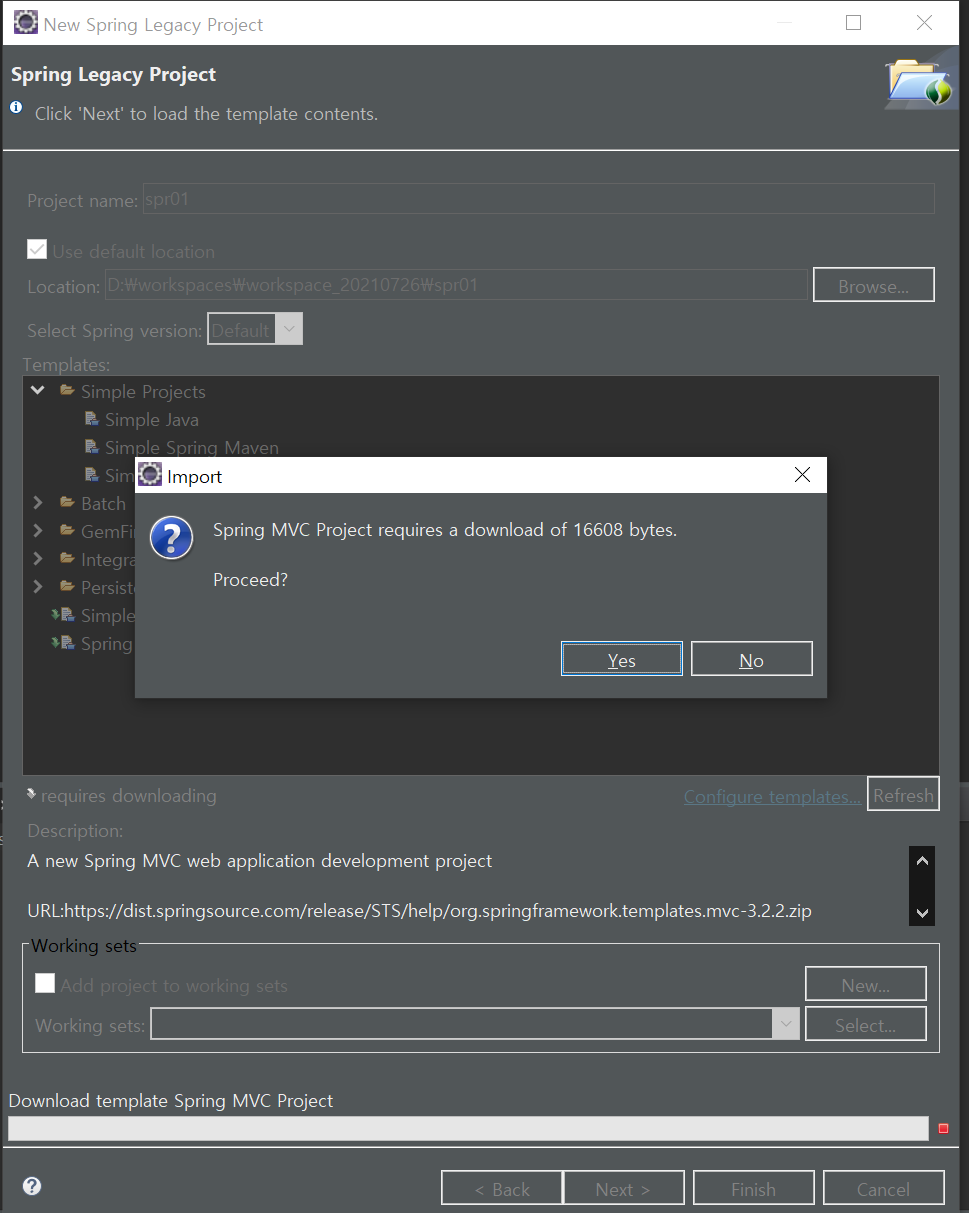Stop the template download with red button

943,1128
